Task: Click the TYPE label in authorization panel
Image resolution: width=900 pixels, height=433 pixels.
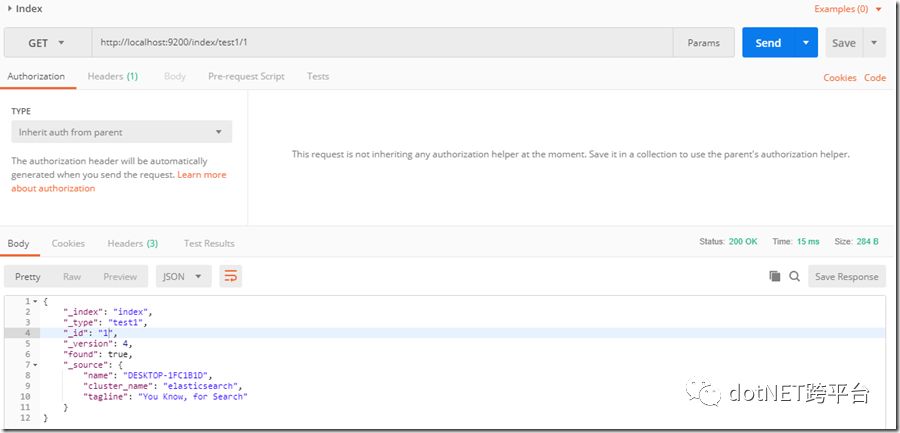Action: (x=21, y=111)
